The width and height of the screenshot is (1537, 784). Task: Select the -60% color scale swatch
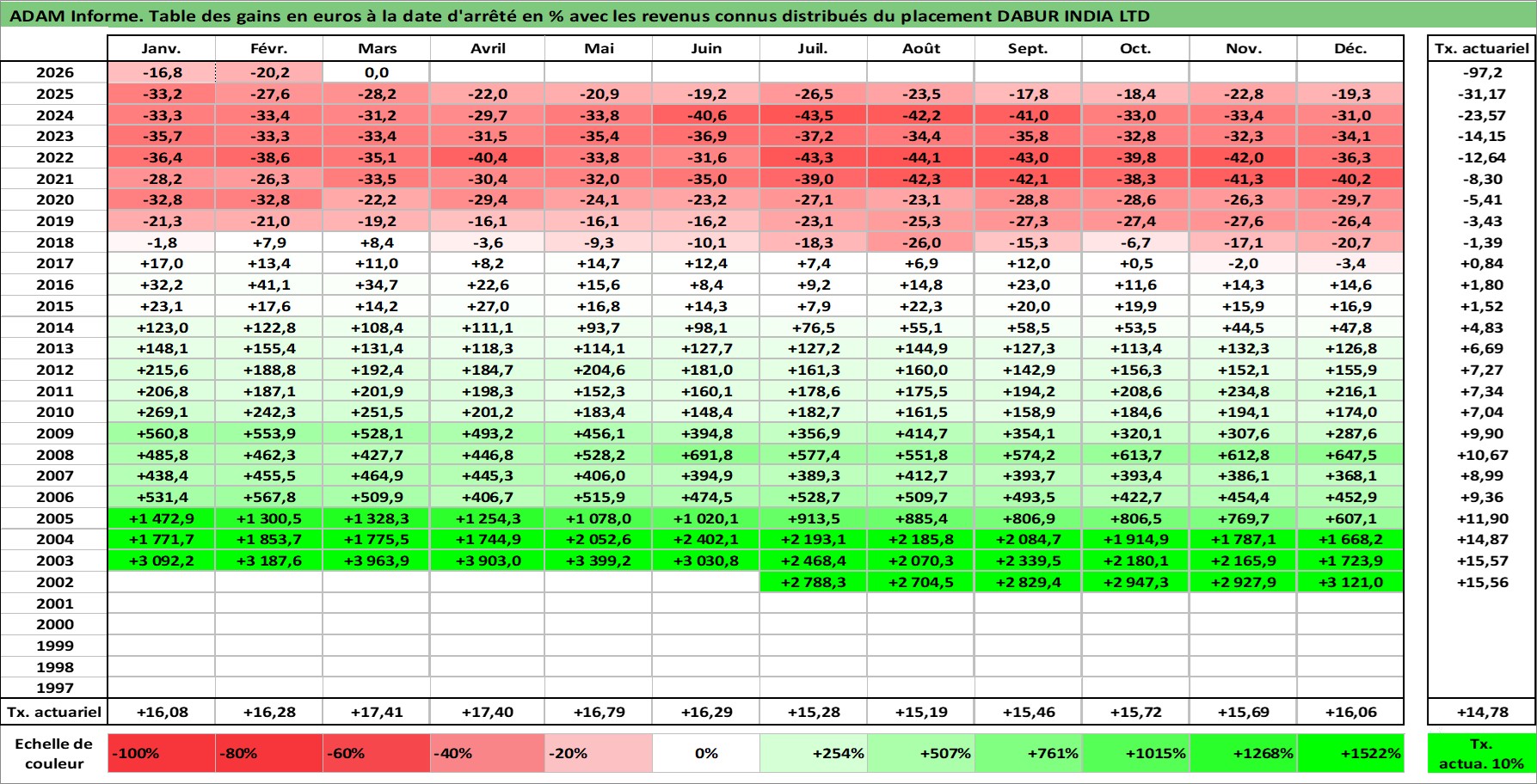(x=377, y=753)
